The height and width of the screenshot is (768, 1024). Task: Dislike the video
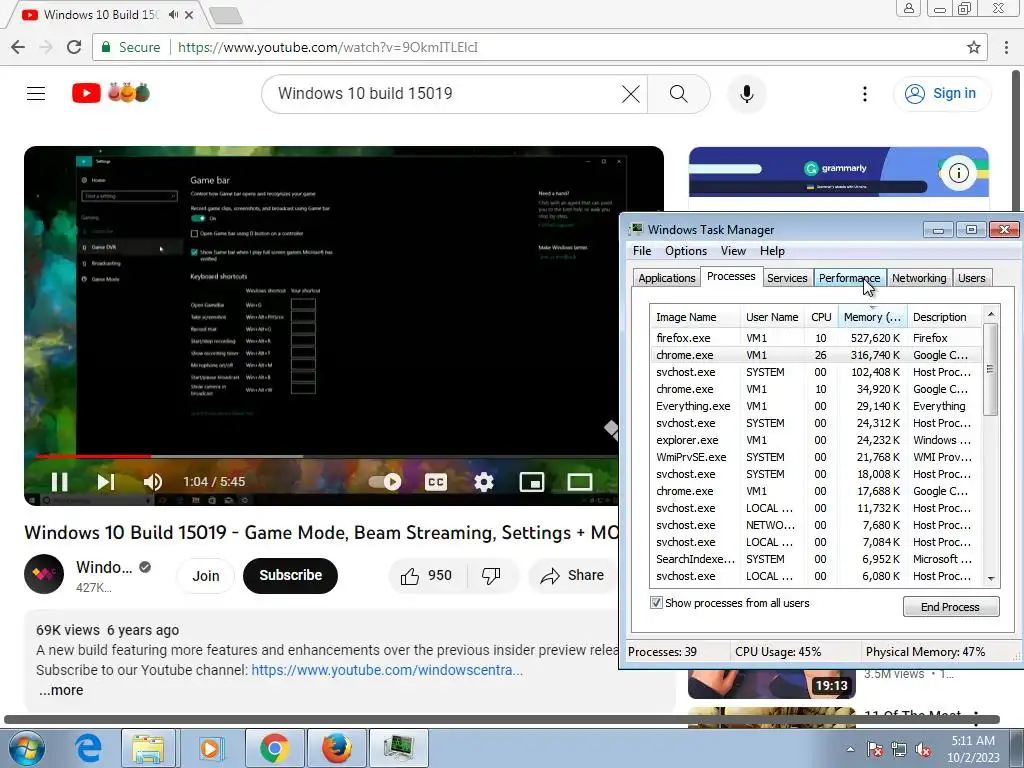[491, 575]
